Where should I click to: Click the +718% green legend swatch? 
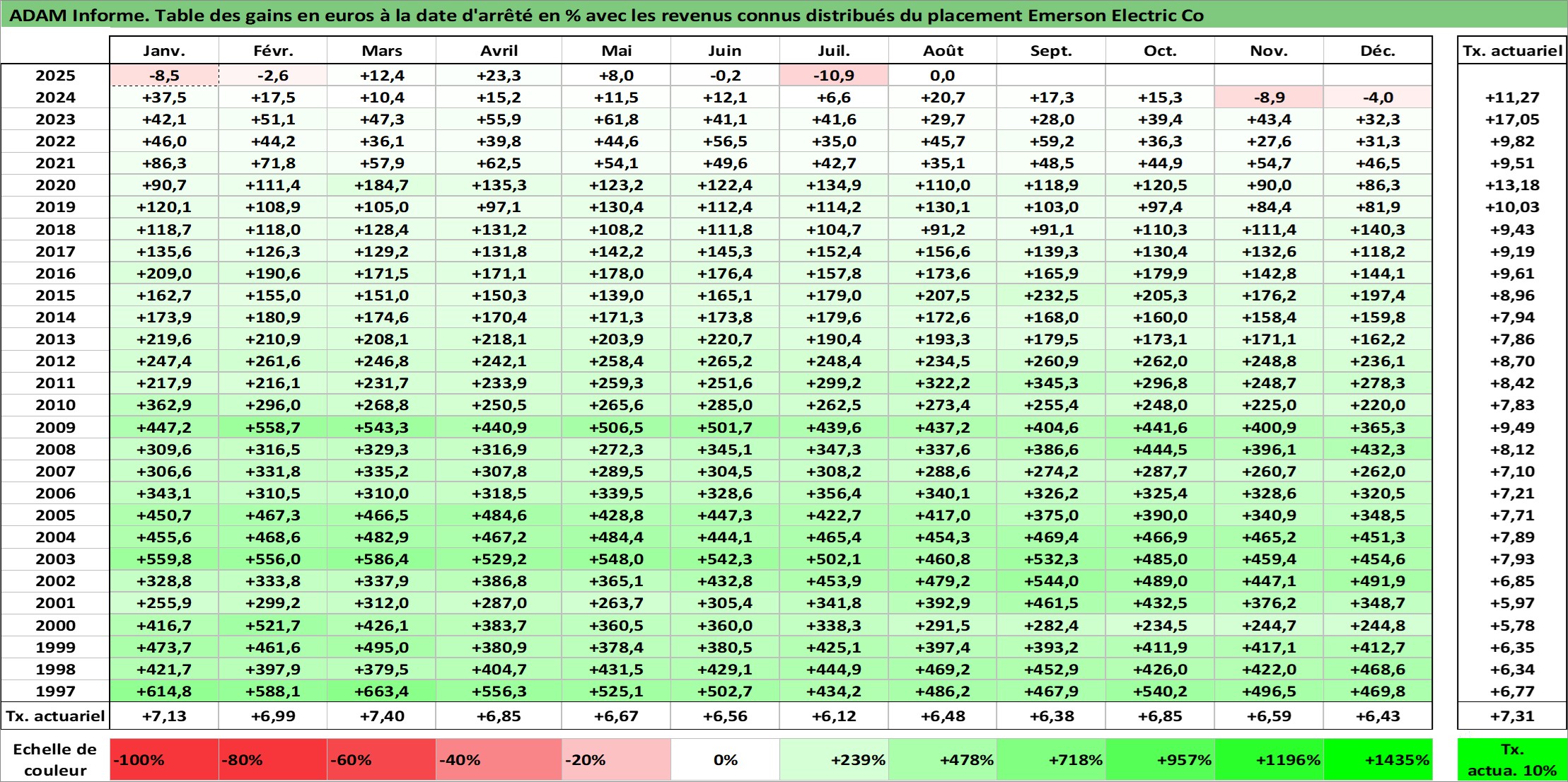click(x=1051, y=760)
